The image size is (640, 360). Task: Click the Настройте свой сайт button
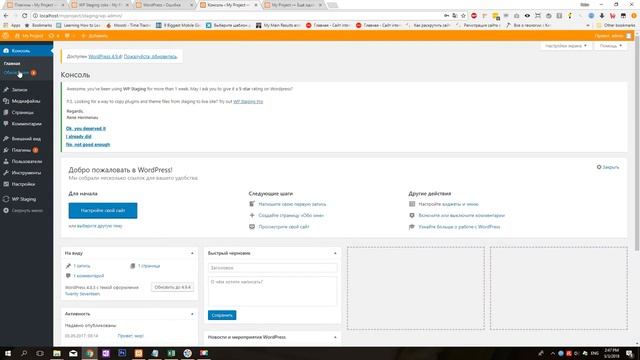point(103,211)
